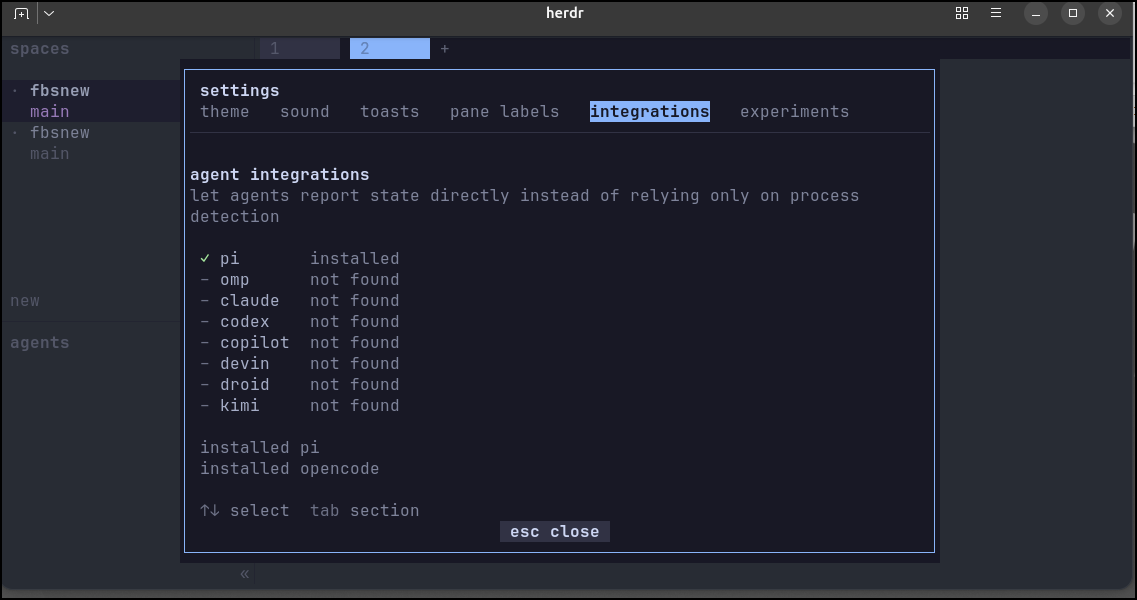
Task: Switch to tab 2
Action: click(x=389, y=49)
